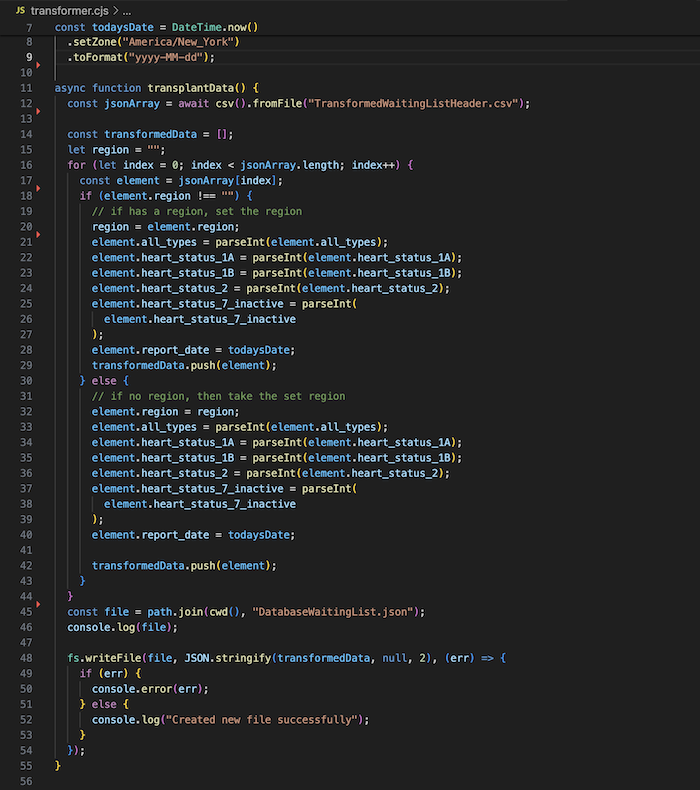Click index++ in the for loop
Image resolution: width=700 pixels, height=790 pixels.
point(373,165)
